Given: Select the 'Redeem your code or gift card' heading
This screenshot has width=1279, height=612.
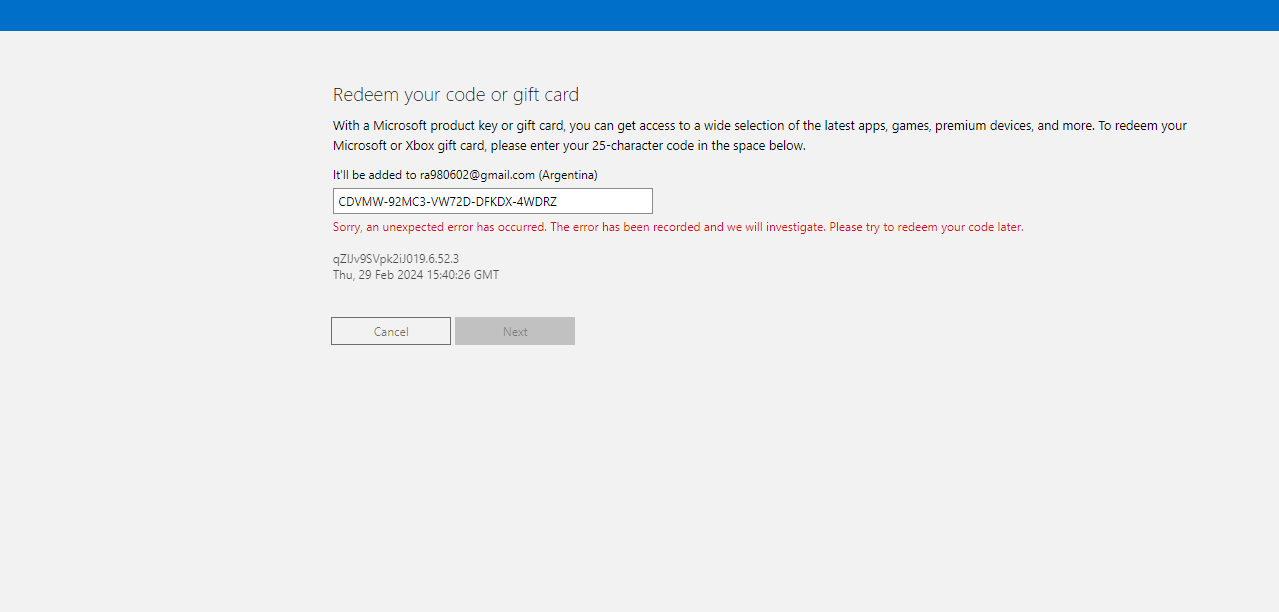Looking at the screenshot, I should point(456,95).
